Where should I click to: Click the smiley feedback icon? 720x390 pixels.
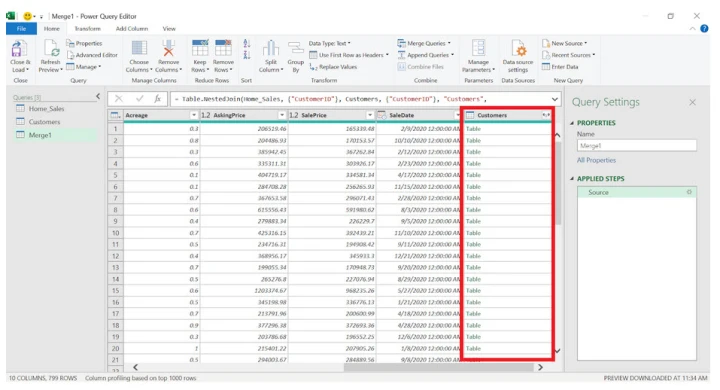click(28, 16)
